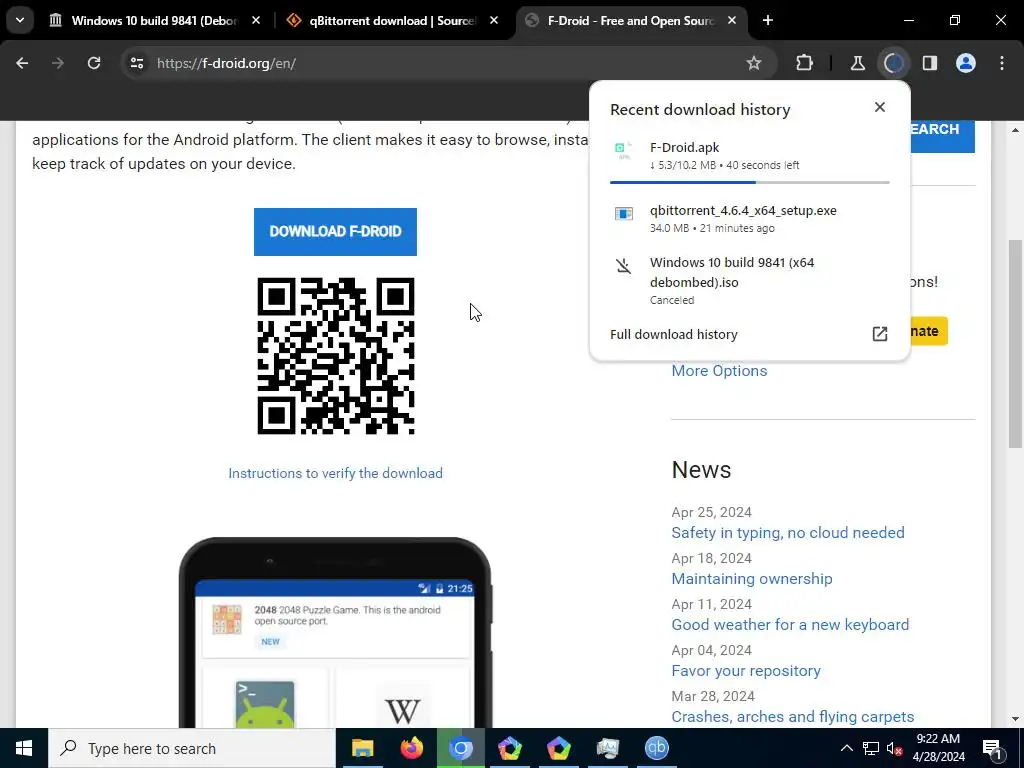Click the open-in-new-tab icon for download history
This screenshot has width=1024, height=768.
(880, 334)
